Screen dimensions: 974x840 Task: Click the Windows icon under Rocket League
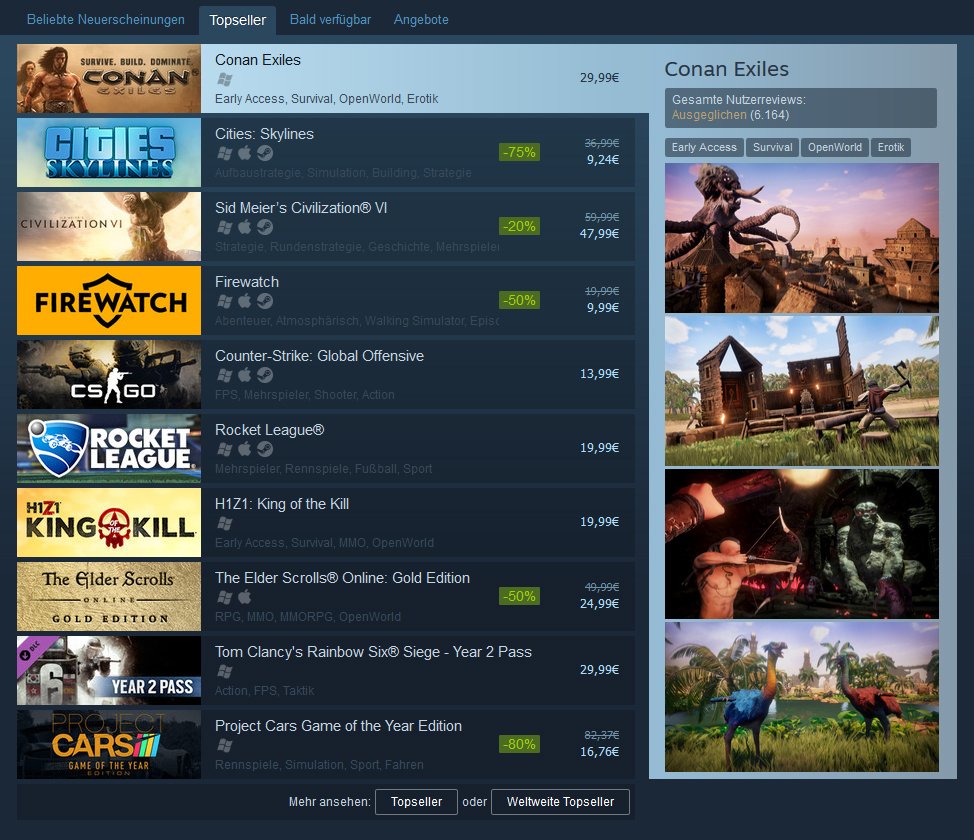[x=225, y=449]
